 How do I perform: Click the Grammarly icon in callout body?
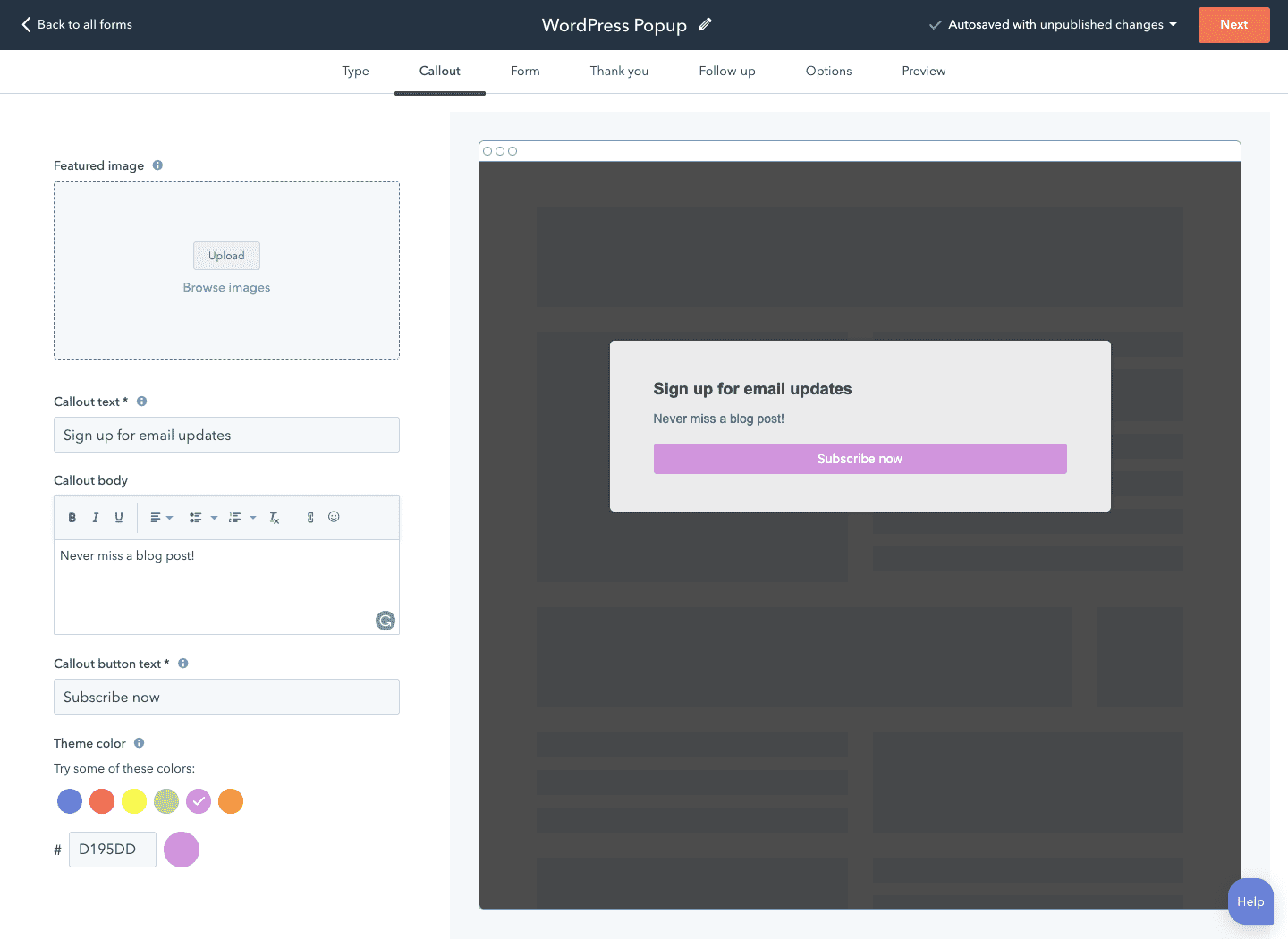(386, 621)
